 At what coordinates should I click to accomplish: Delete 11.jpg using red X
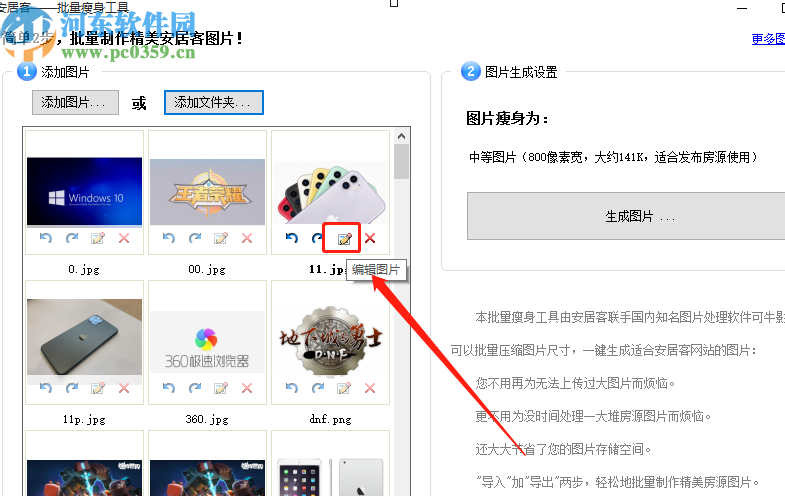370,238
